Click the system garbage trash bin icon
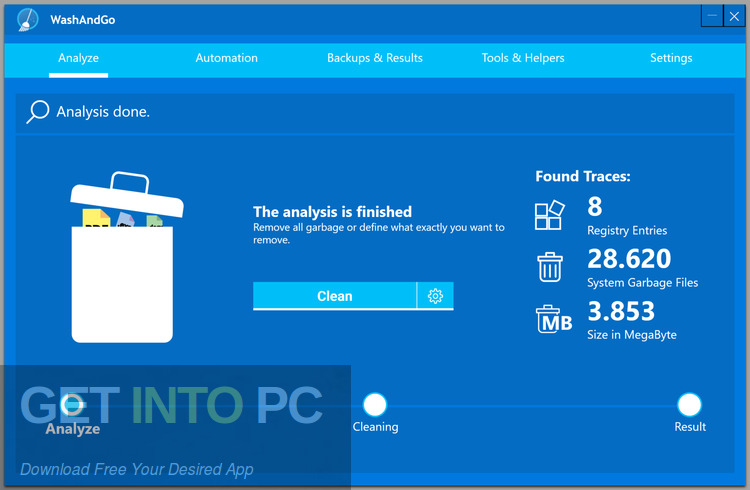The image size is (750, 490). tap(550, 267)
